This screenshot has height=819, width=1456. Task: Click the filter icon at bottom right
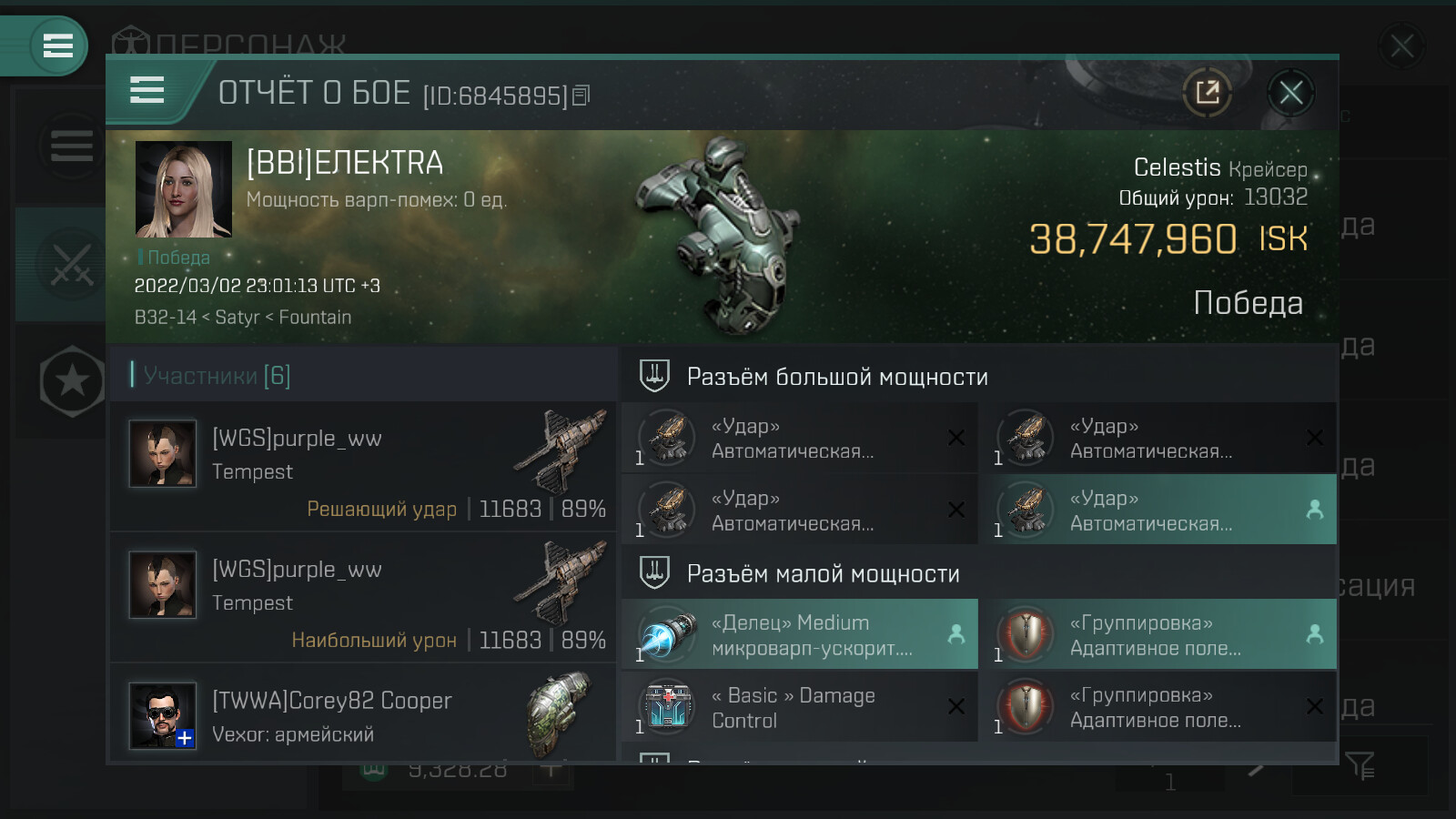coord(1360,765)
